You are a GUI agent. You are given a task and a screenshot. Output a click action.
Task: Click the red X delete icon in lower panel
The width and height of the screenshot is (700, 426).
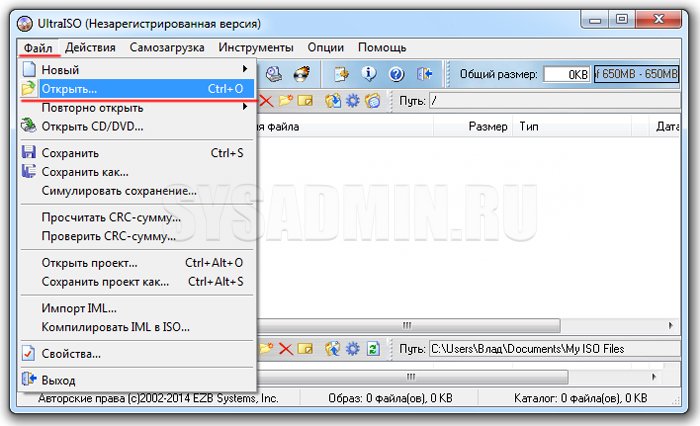click(285, 349)
